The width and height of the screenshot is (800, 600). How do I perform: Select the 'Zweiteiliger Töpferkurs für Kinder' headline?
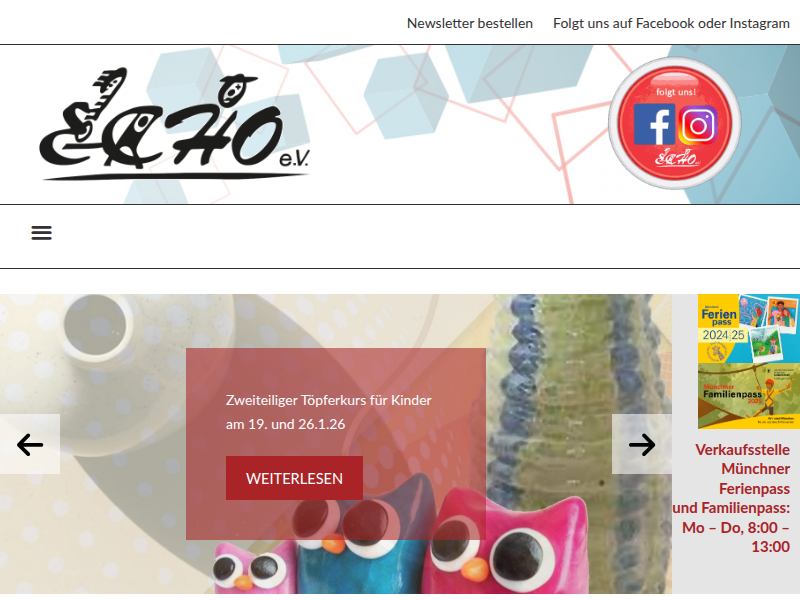coord(329,400)
